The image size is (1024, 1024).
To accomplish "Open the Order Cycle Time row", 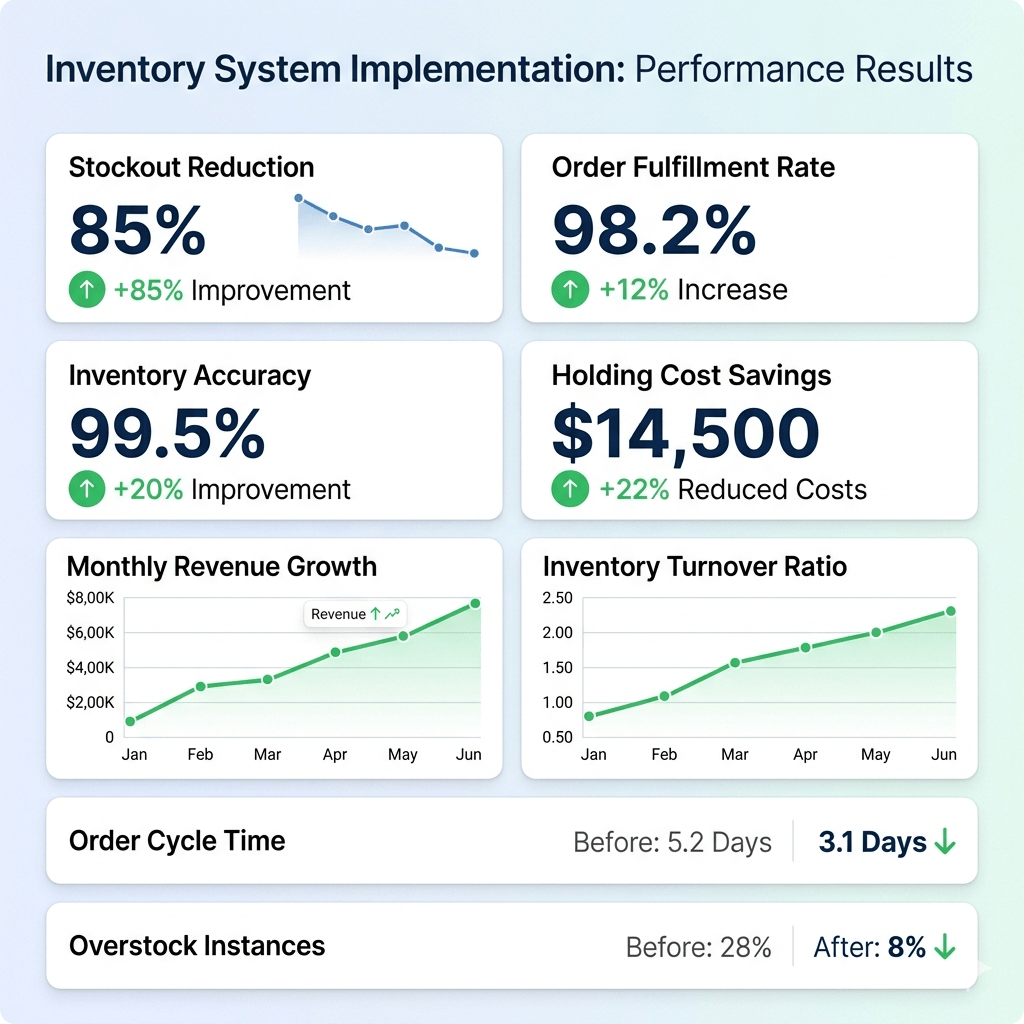I will (511, 841).
